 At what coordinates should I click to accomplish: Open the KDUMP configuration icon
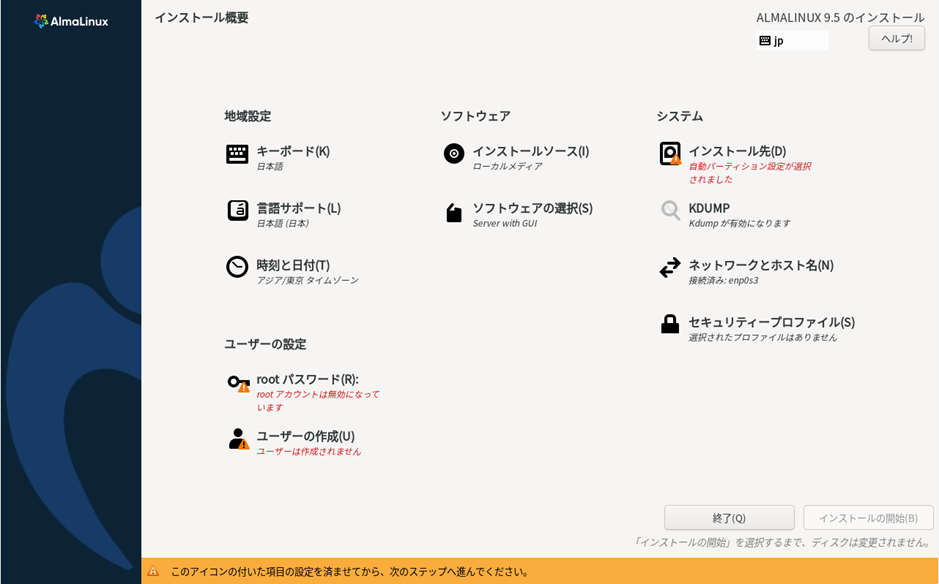pyautogui.click(x=671, y=212)
